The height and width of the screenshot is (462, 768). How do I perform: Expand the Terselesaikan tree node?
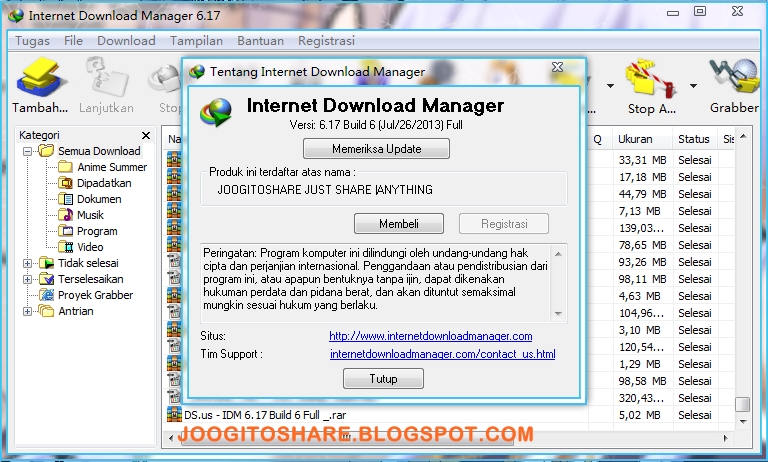click(x=27, y=279)
